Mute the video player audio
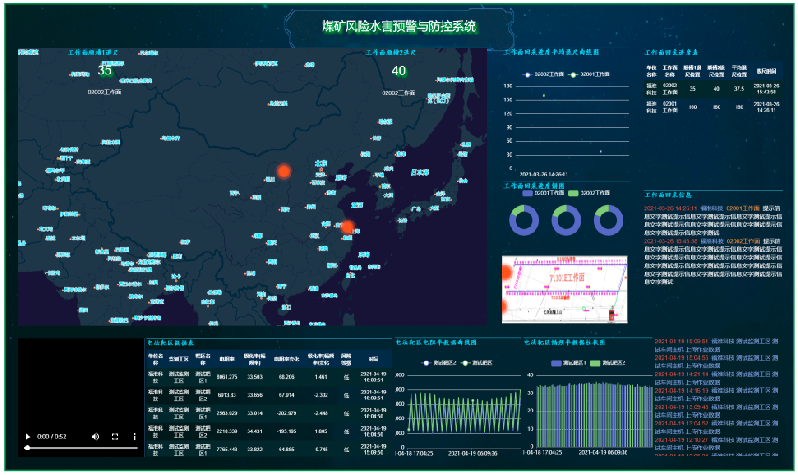The height and width of the screenshot is (475, 798). [x=95, y=436]
